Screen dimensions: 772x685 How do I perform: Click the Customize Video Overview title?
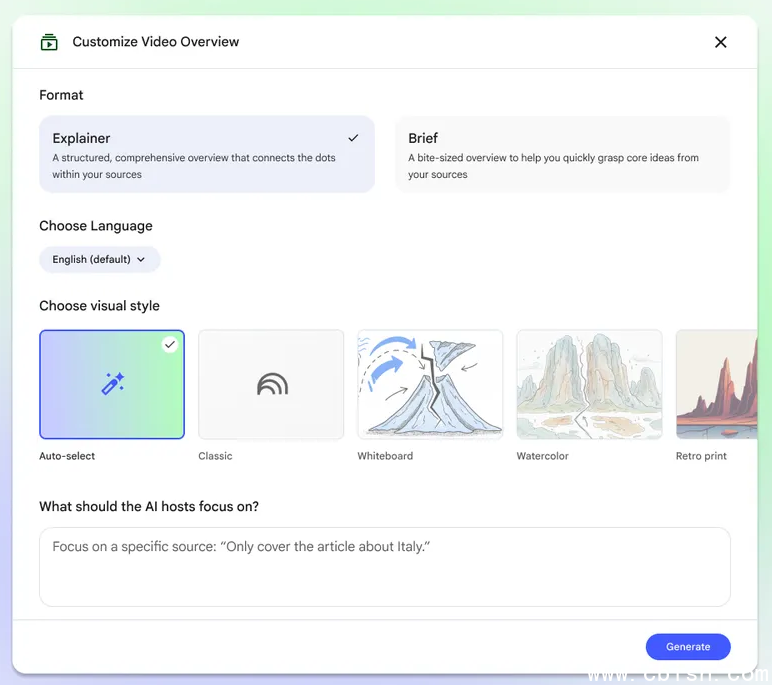click(x=156, y=42)
